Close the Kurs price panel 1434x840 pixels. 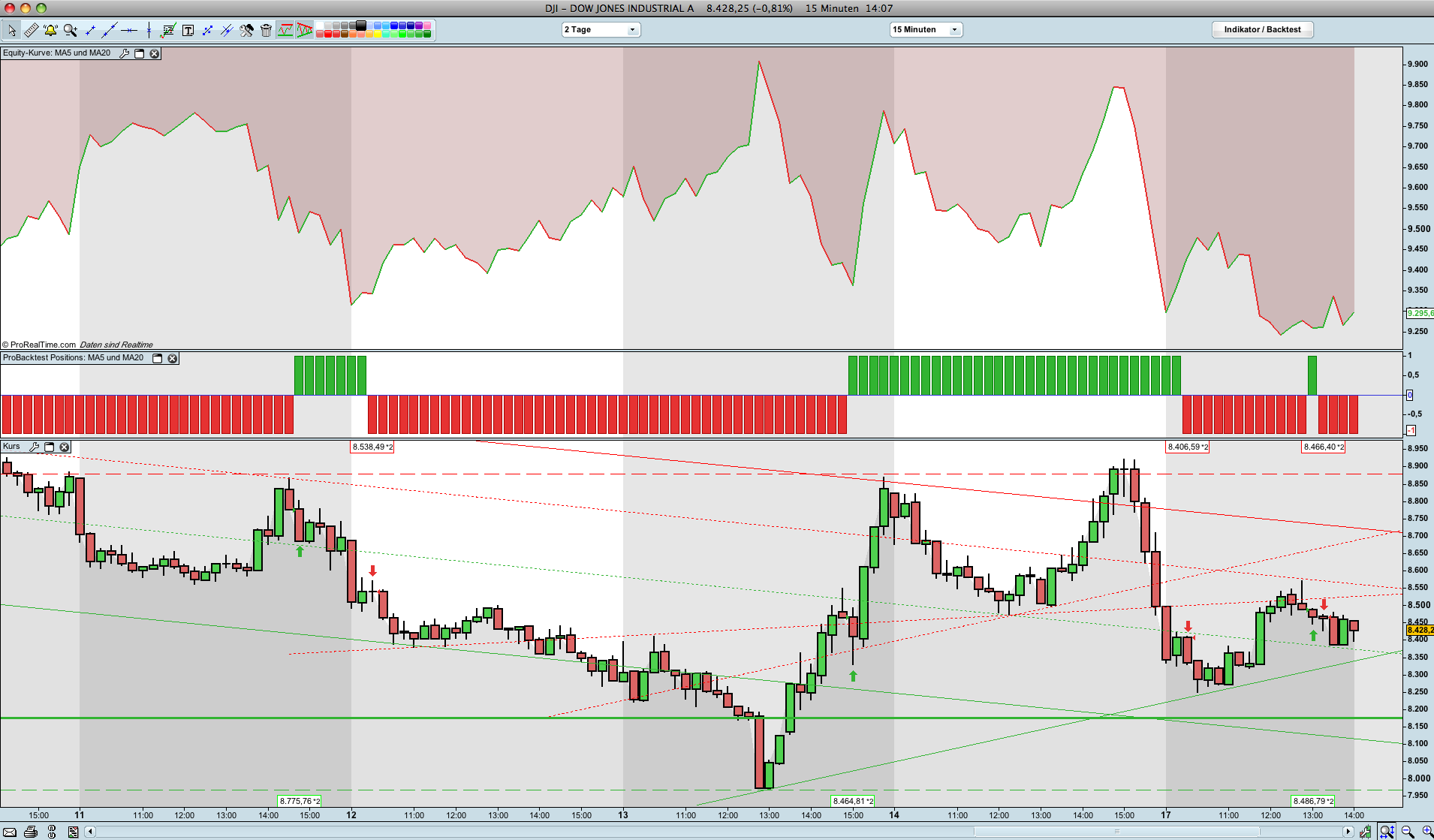pos(65,447)
